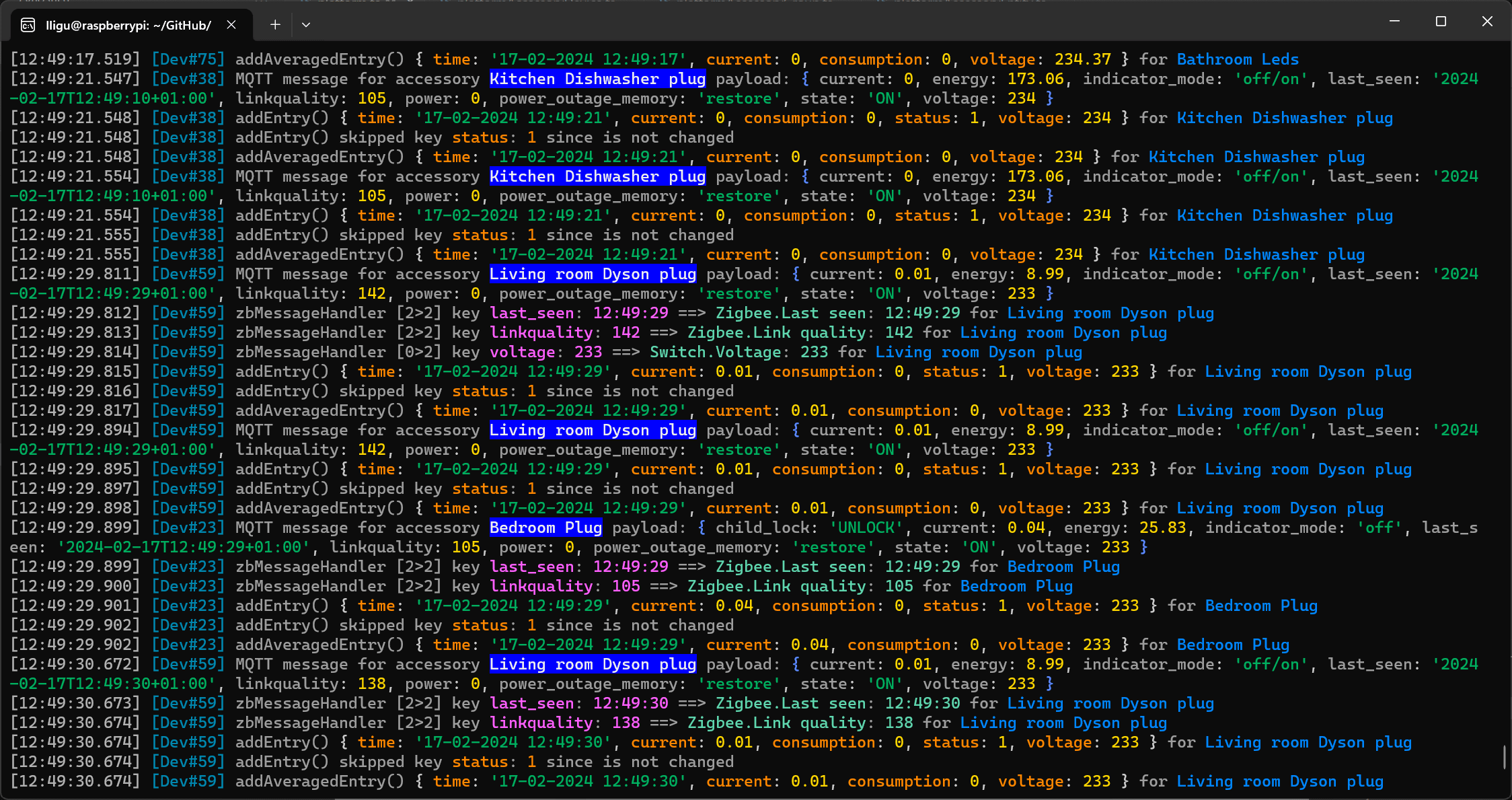Click 'Switch.Voltage' on the 12:49:29.814 line
Image resolution: width=1512 pixels, height=800 pixels.
715,352
